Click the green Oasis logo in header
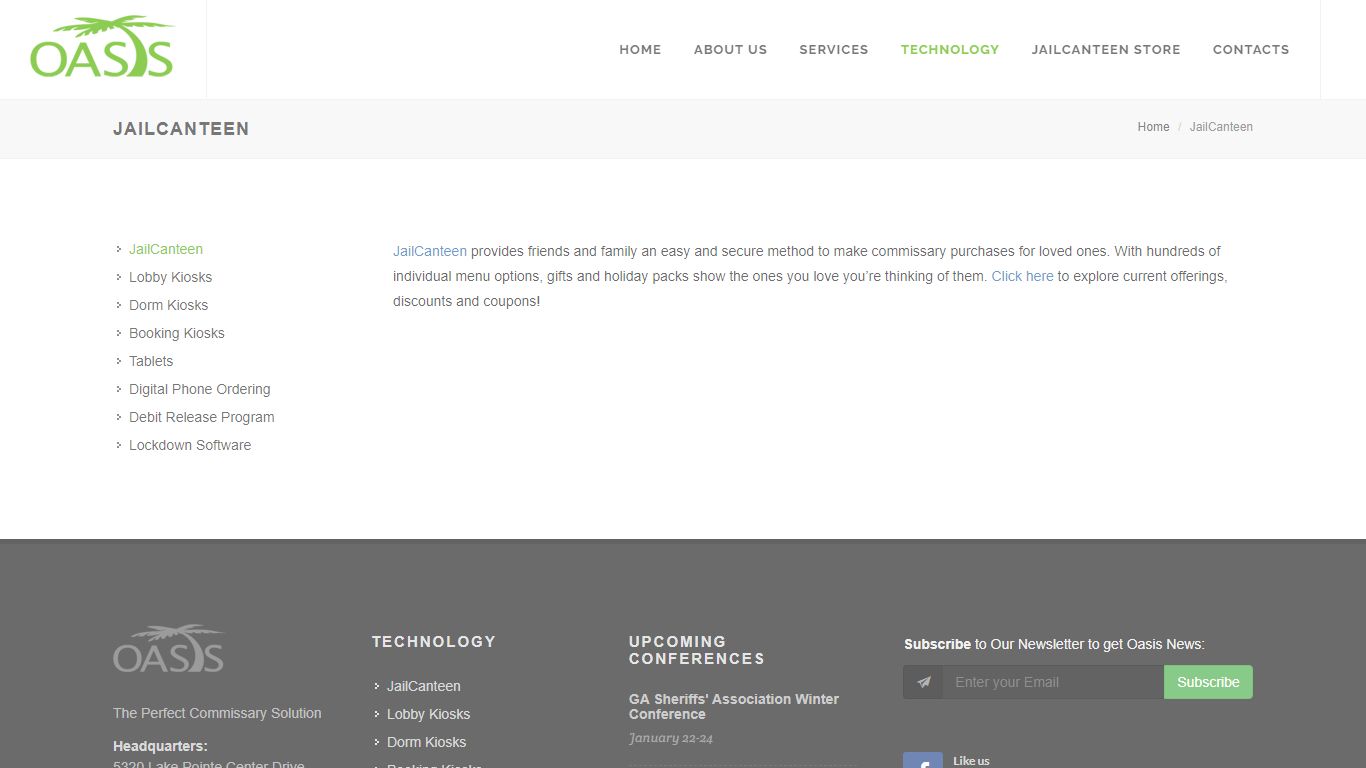 point(102,47)
